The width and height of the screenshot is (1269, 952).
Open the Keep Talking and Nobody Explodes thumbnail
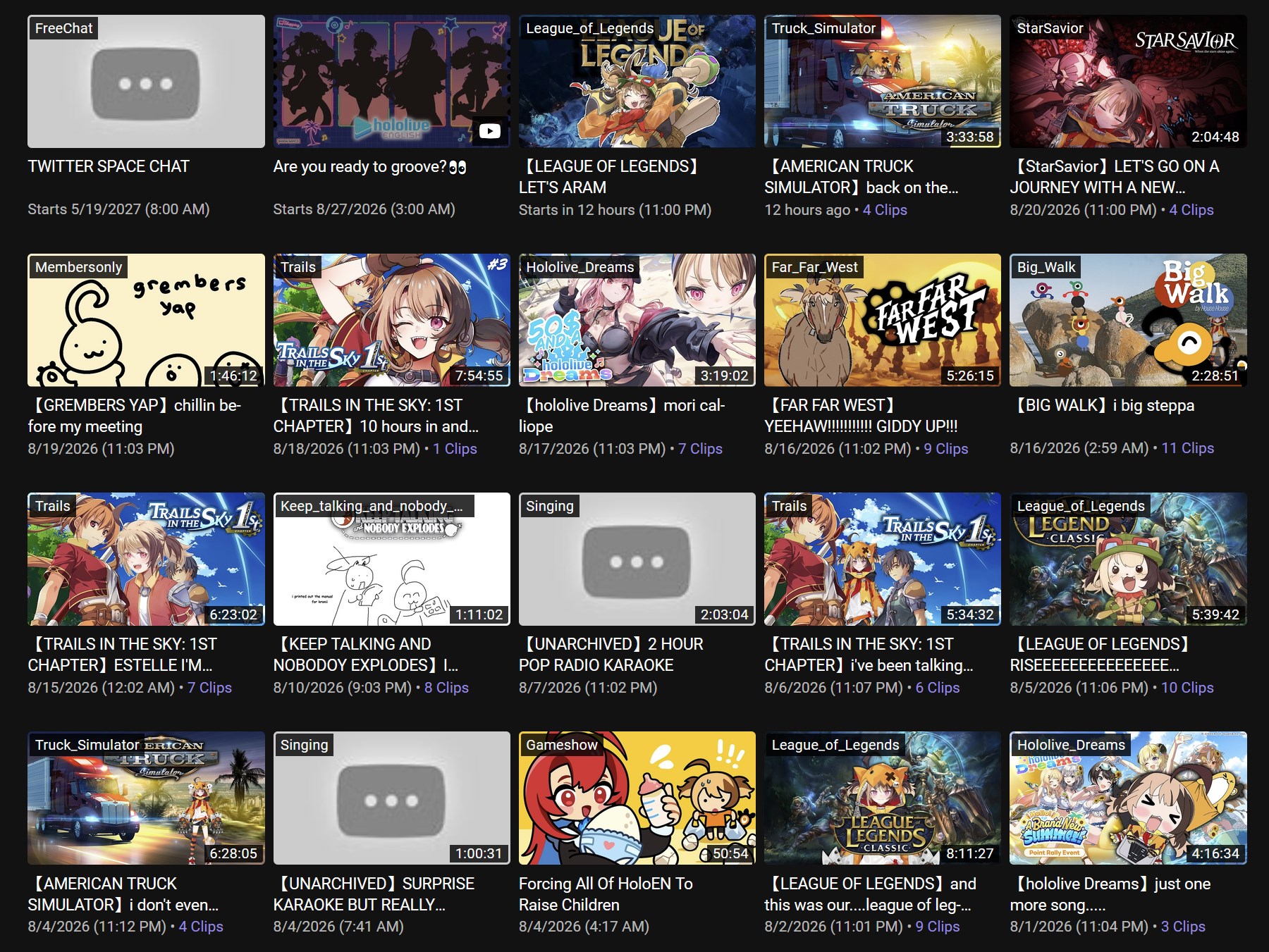click(391, 559)
